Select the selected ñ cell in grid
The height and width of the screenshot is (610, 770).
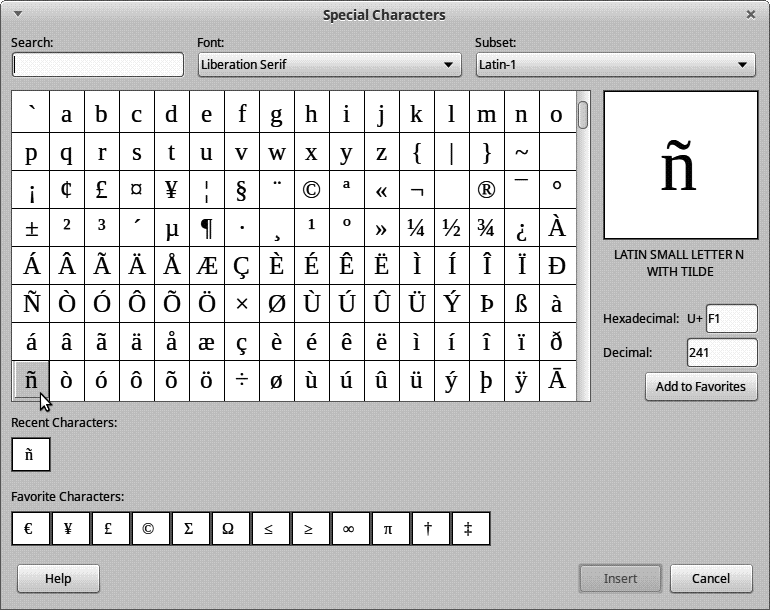(31, 380)
